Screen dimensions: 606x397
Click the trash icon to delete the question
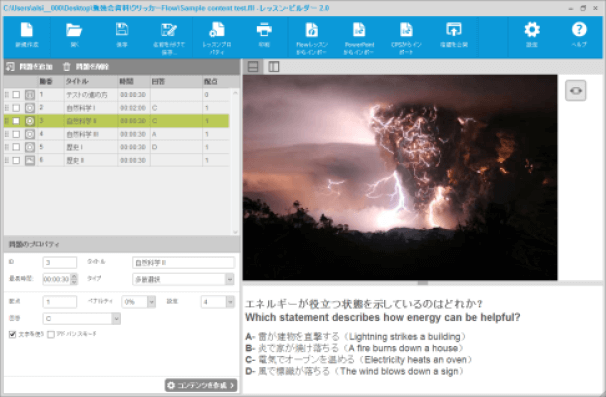(x=67, y=67)
